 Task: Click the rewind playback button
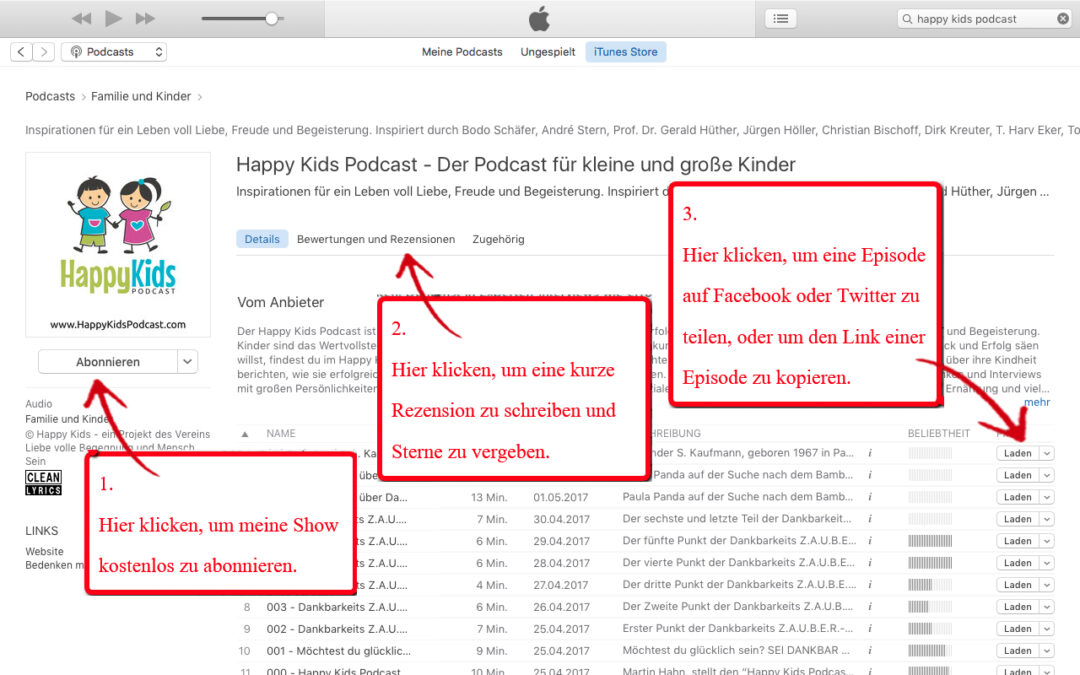click(x=81, y=19)
